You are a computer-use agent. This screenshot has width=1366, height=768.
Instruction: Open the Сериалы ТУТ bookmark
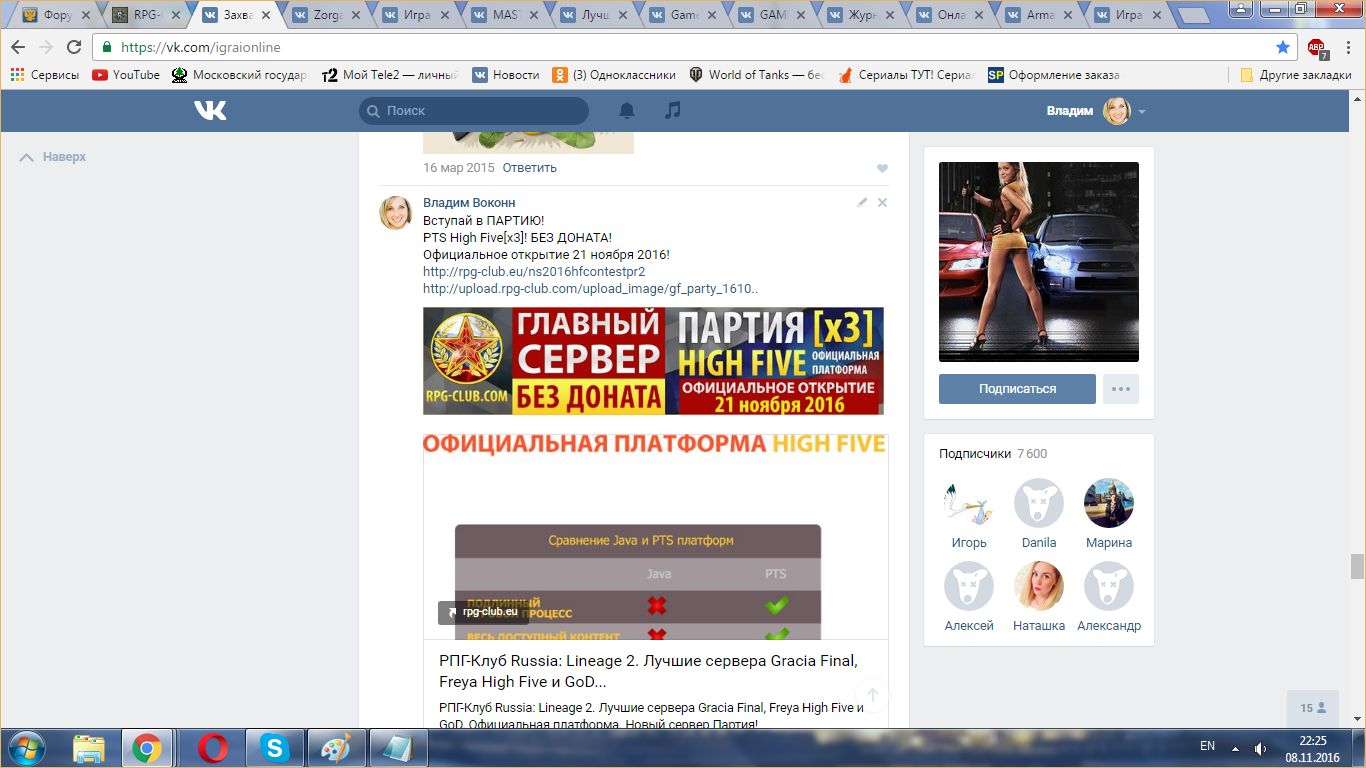(x=906, y=75)
